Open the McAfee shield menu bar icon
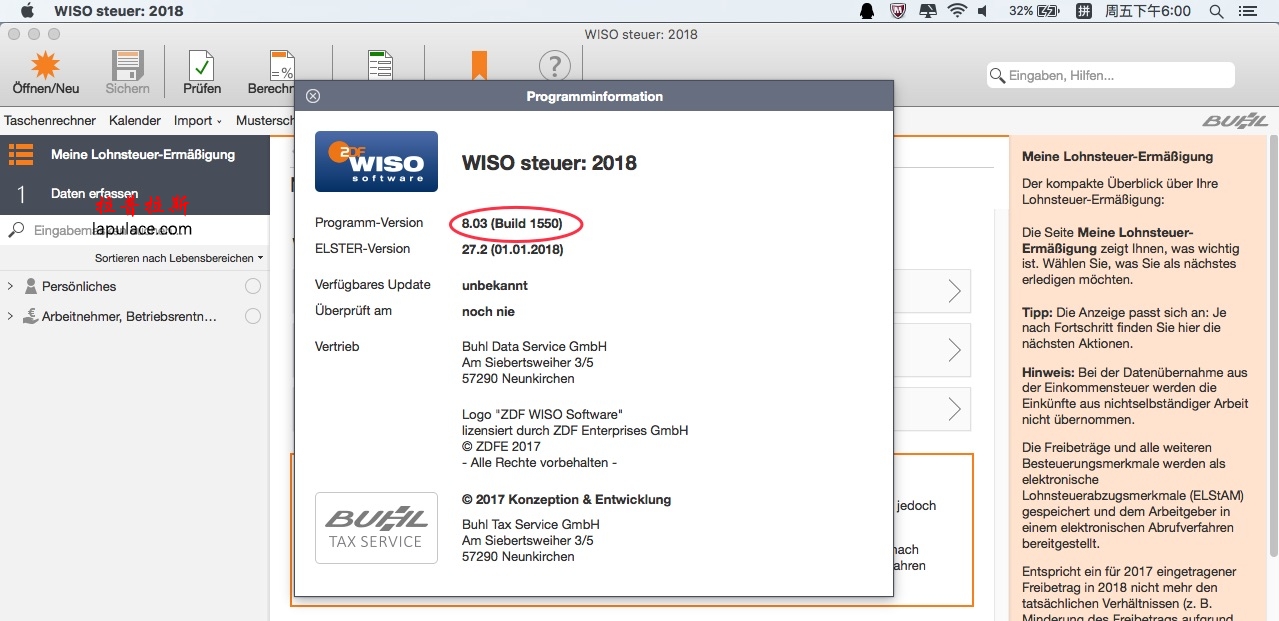The height and width of the screenshot is (621, 1279). coord(898,11)
